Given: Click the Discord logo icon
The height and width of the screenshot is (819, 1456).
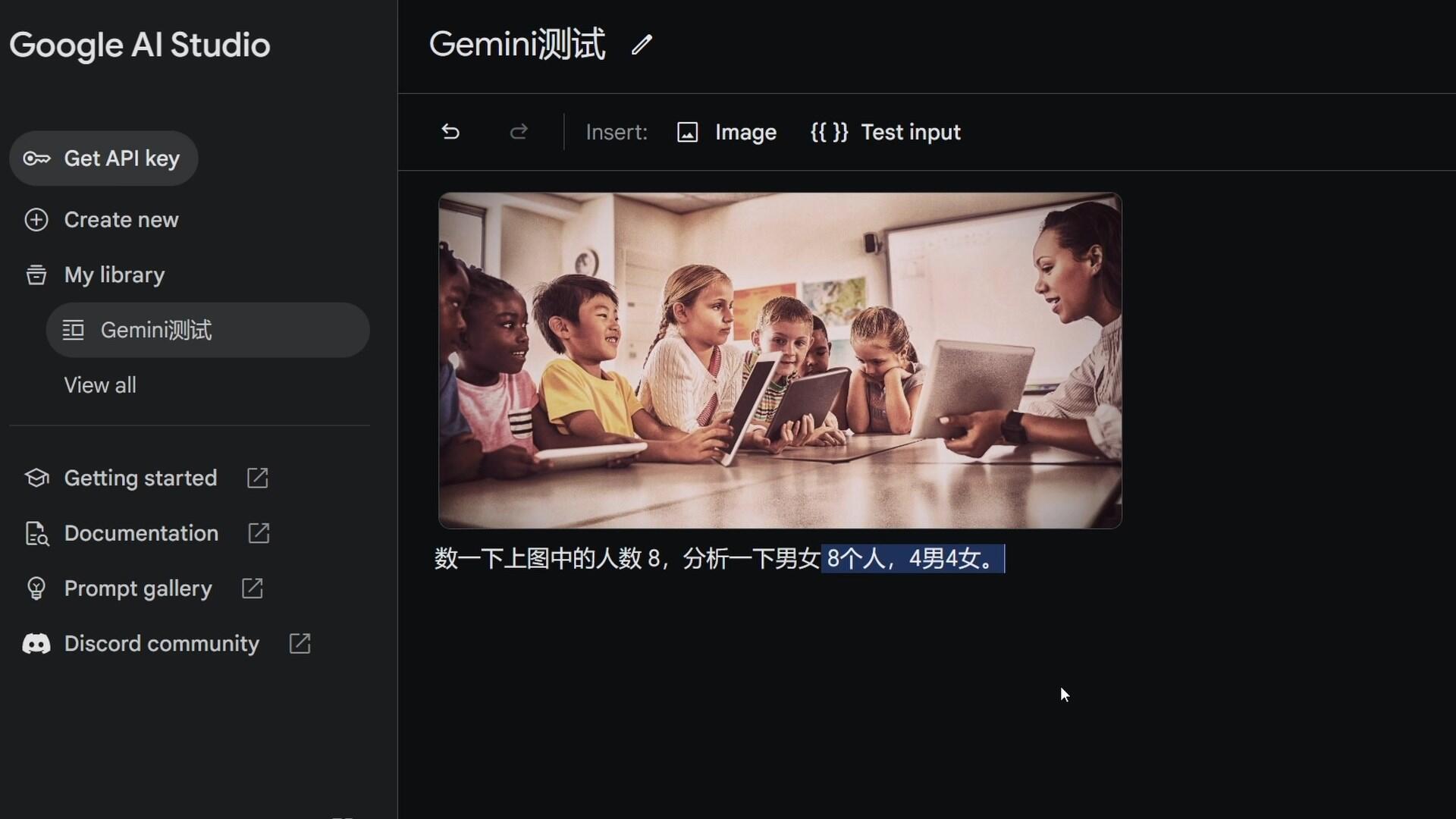Looking at the screenshot, I should [36, 644].
